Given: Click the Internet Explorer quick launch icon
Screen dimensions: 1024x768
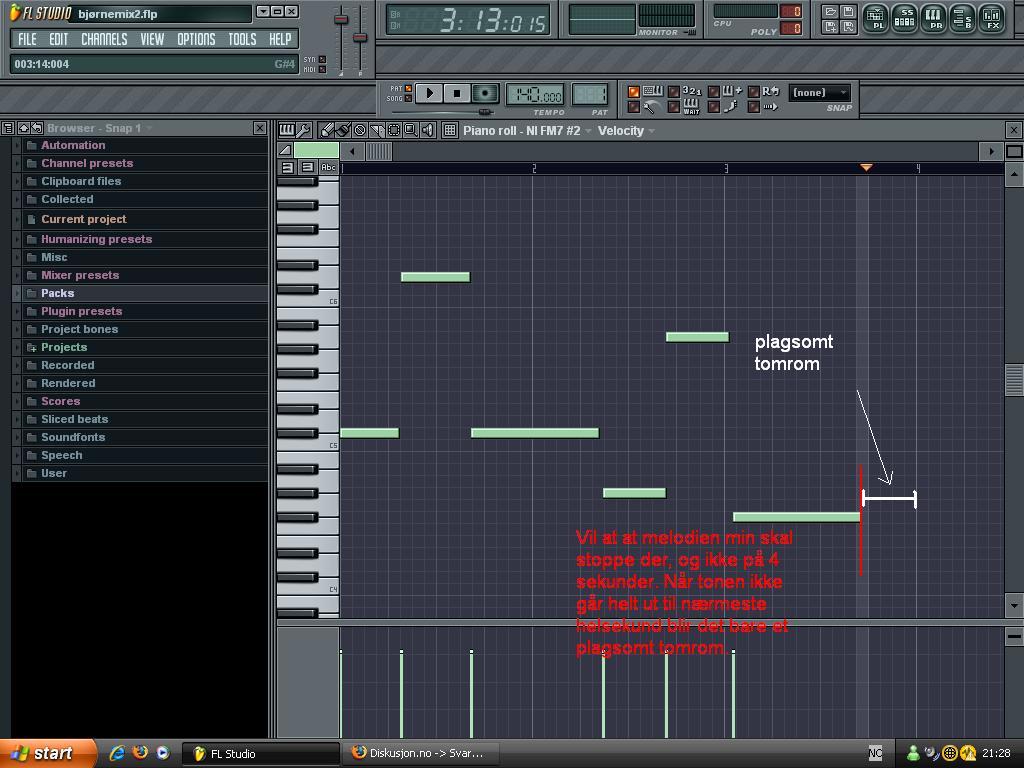Looking at the screenshot, I should pyautogui.click(x=117, y=753).
